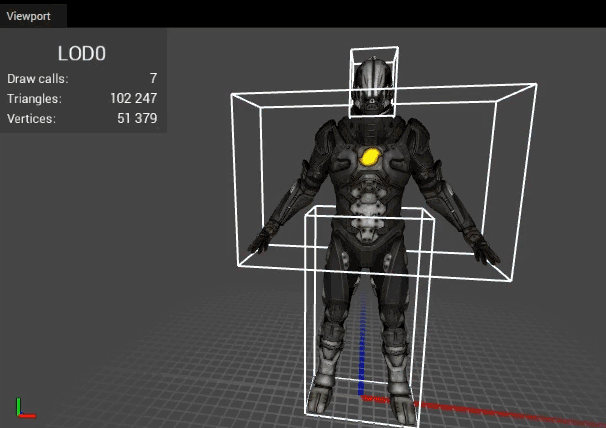Image resolution: width=606 pixels, height=428 pixels.
Task: Select the Draw calls label
Action: point(38,78)
